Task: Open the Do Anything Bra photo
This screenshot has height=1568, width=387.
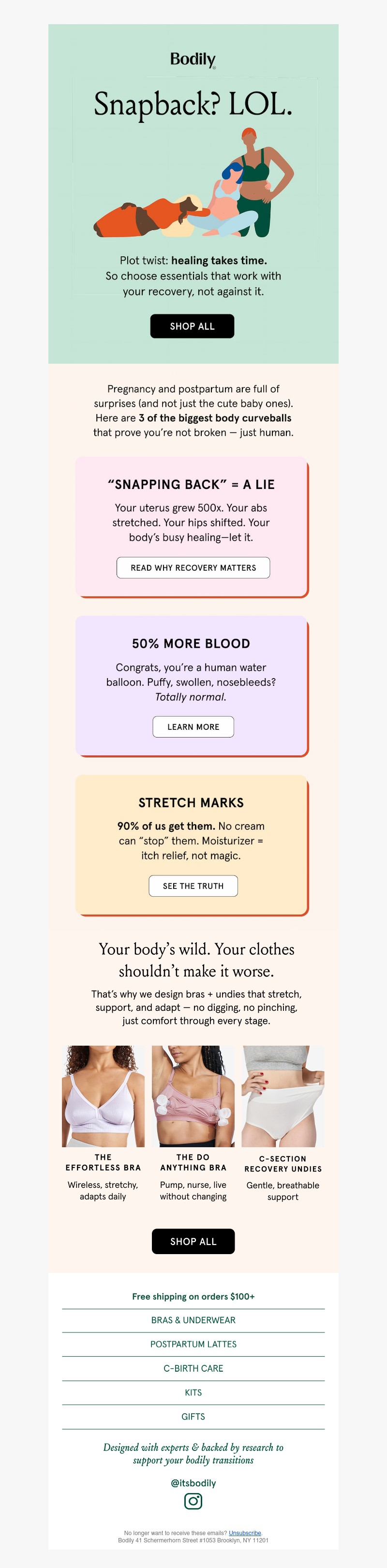Action: pos(193,1096)
